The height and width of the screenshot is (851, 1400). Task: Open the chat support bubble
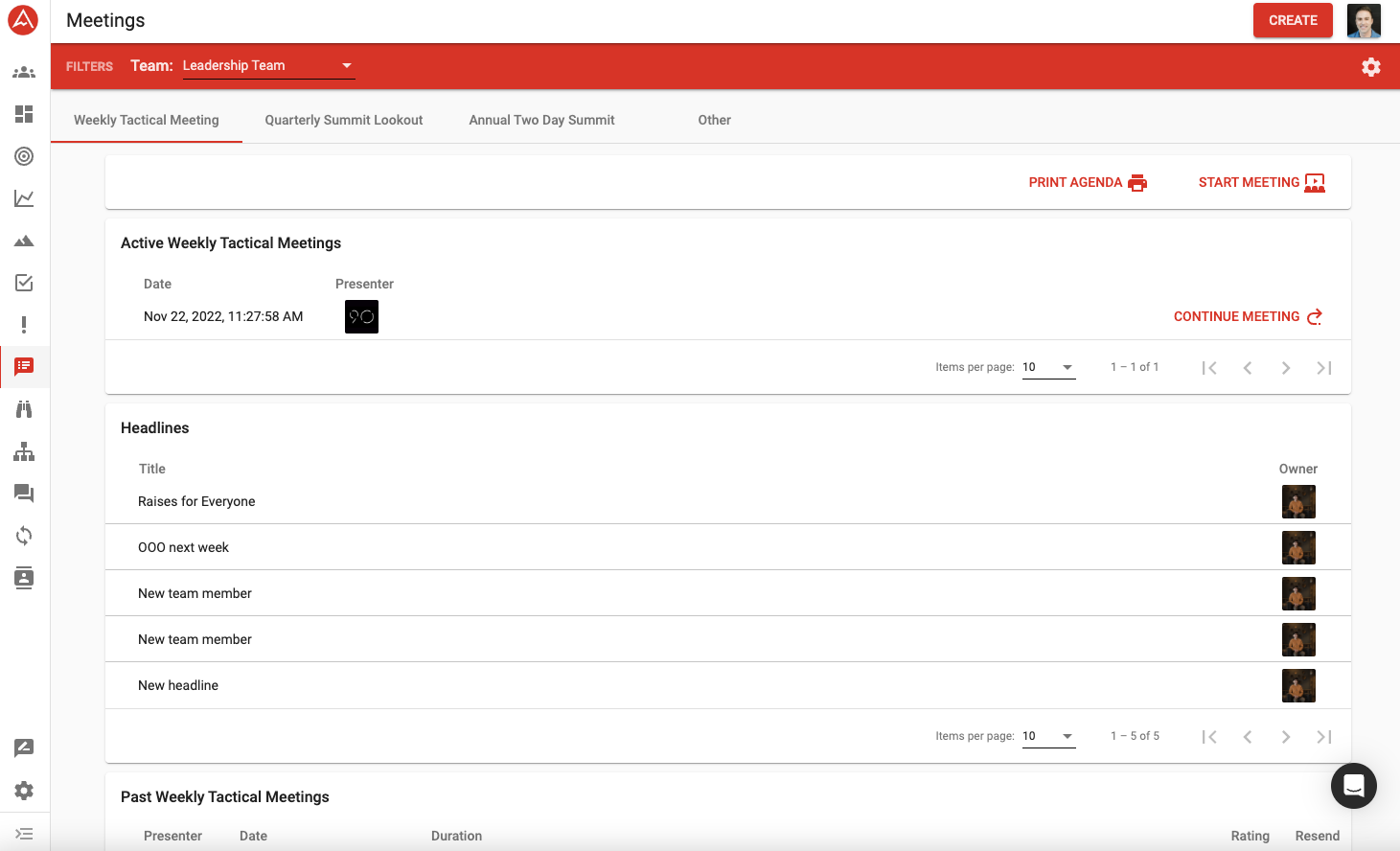click(x=1353, y=786)
